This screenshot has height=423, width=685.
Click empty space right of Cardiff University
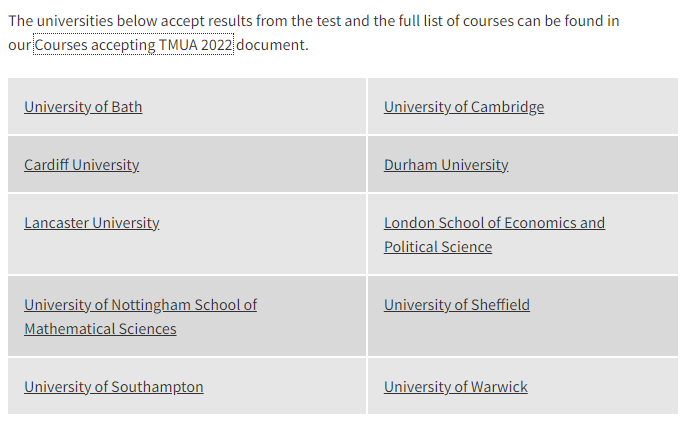pyautogui.click(x=253, y=165)
